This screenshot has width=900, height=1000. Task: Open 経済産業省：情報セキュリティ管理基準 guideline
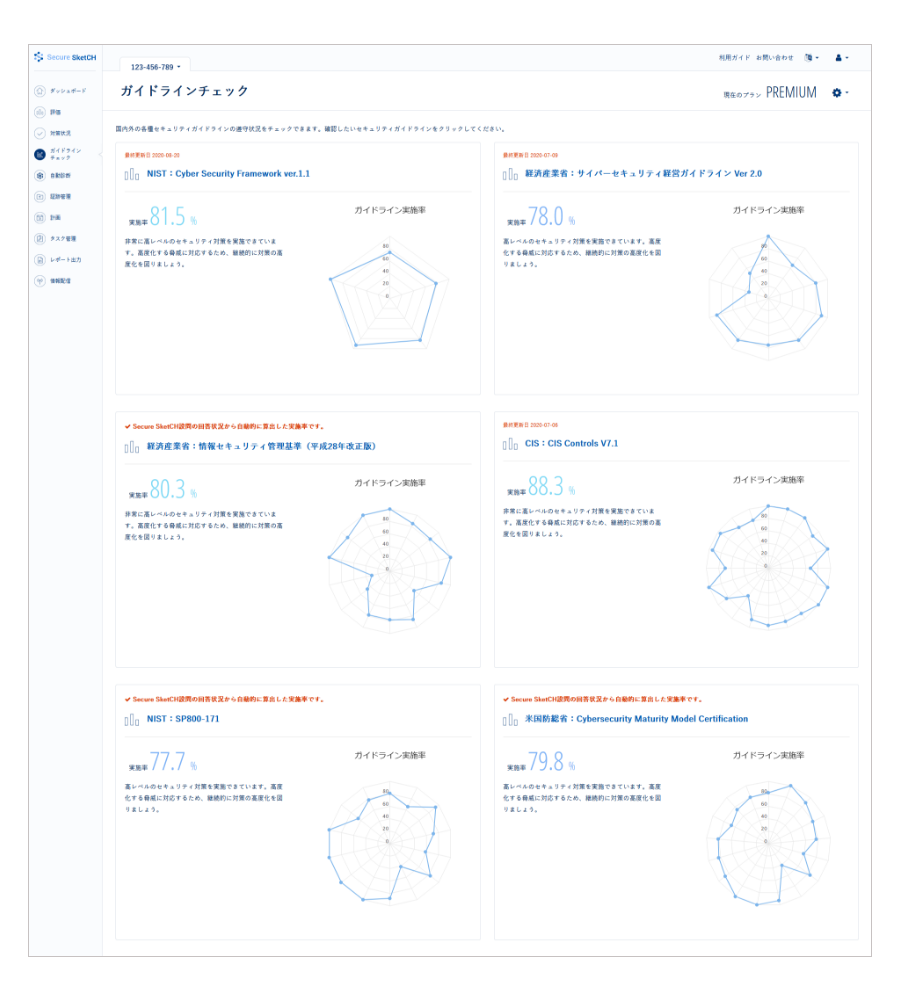coord(262,446)
